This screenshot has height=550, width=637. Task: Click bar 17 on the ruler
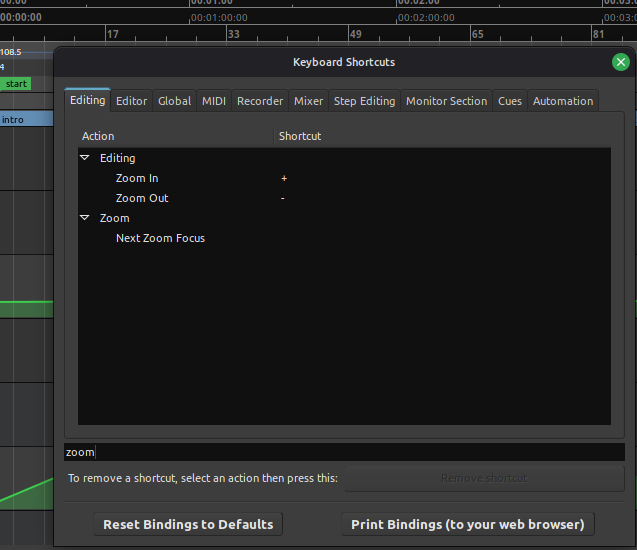(113, 34)
